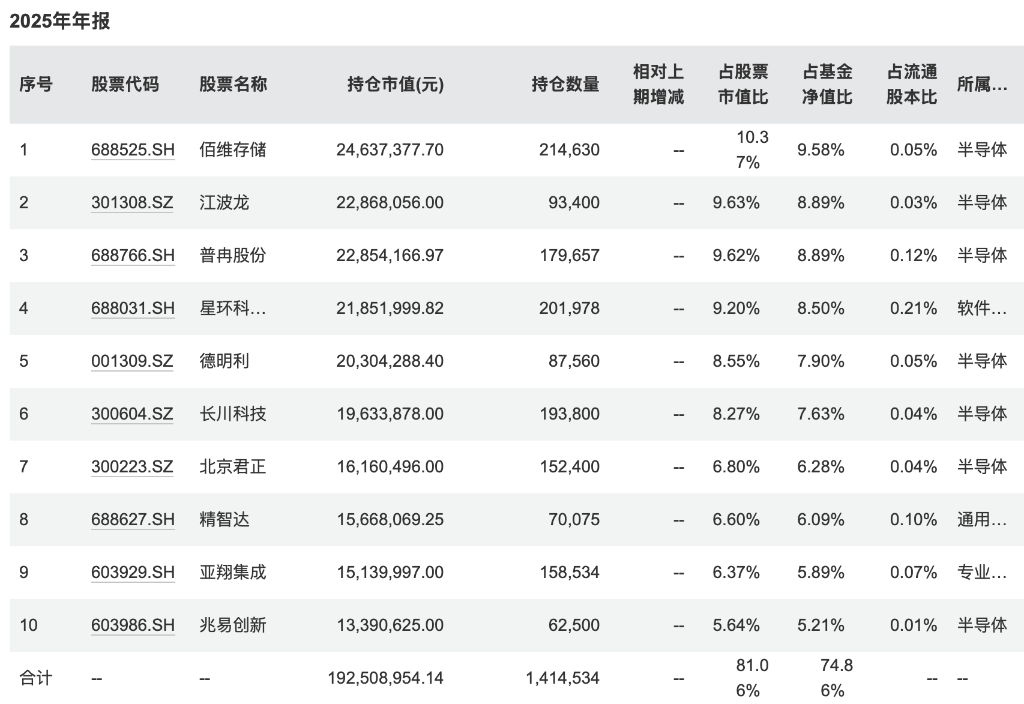This screenshot has width=1024, height=704.
Task: Click the truncated 所属 industry column header
Action: pos(982,85)
